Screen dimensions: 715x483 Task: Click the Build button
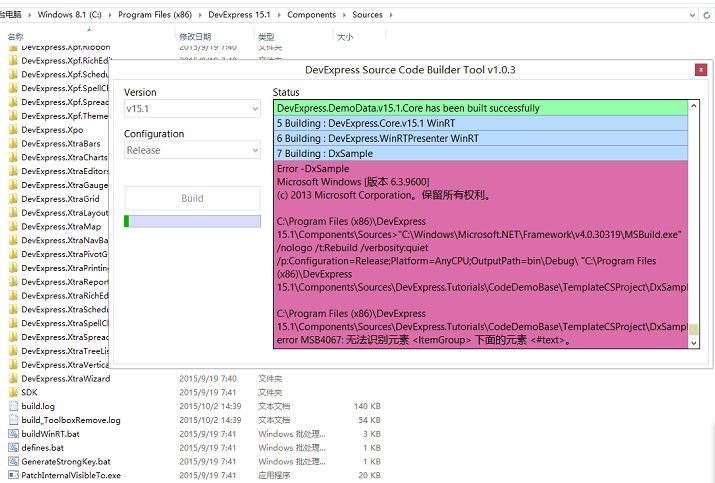coord(192,198)
